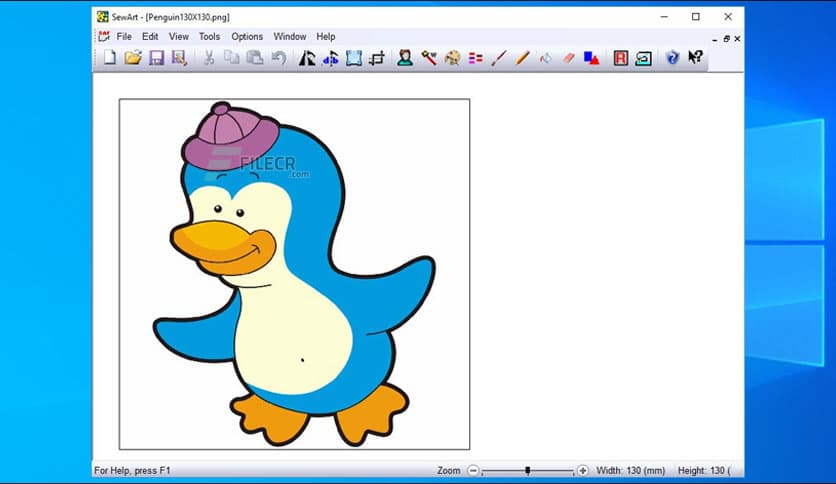
Task: Open the File menu
Action: point(124,36)
